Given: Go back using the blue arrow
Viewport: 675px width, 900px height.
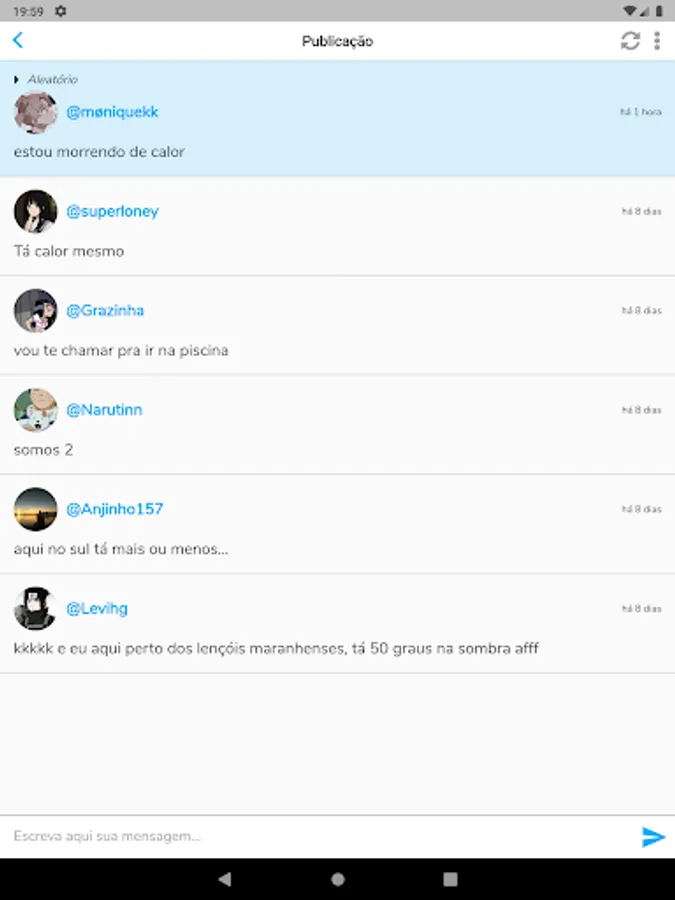Looking at the screenshot, I should point(18,40).
